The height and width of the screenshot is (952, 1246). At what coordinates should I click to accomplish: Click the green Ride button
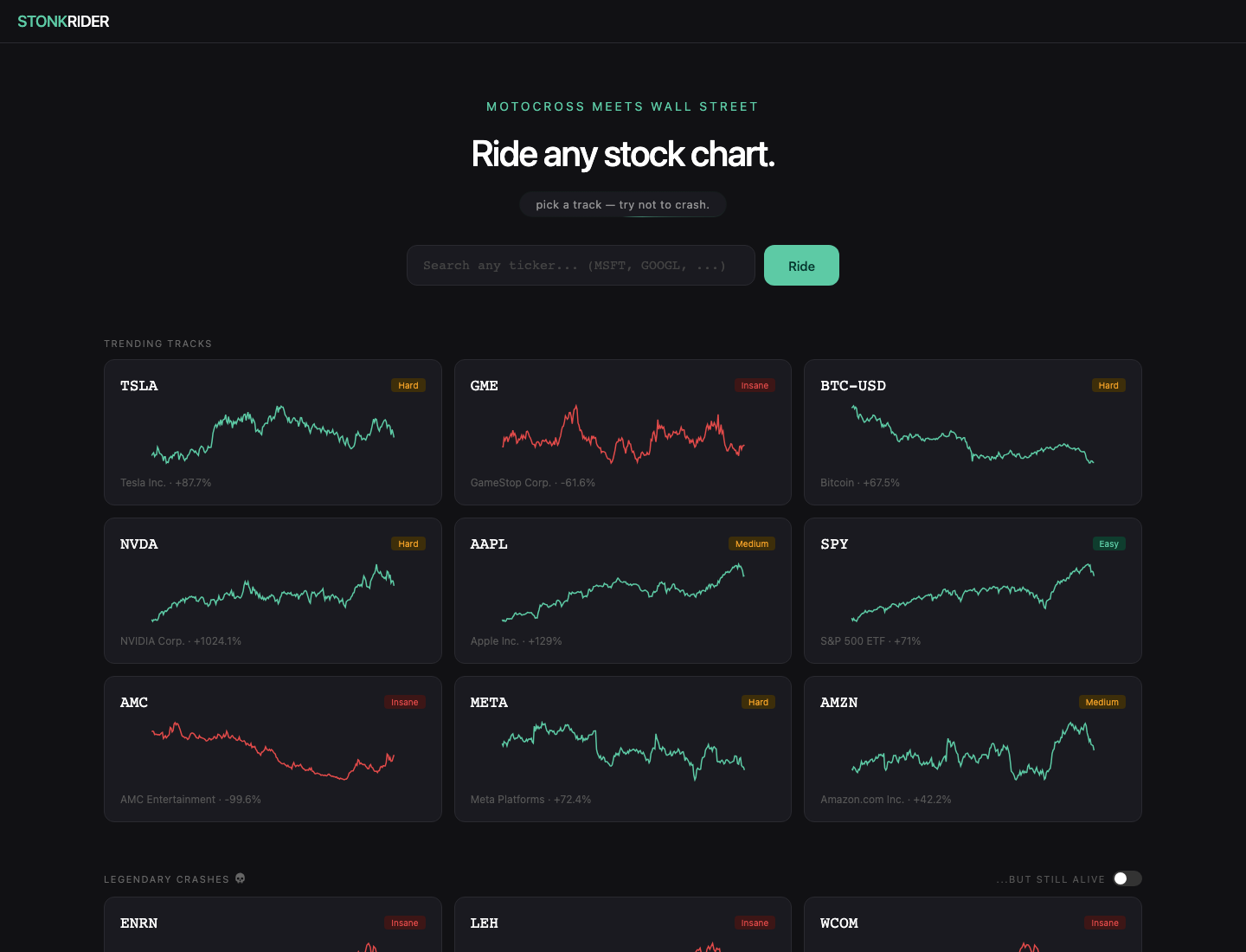(801, 265)
